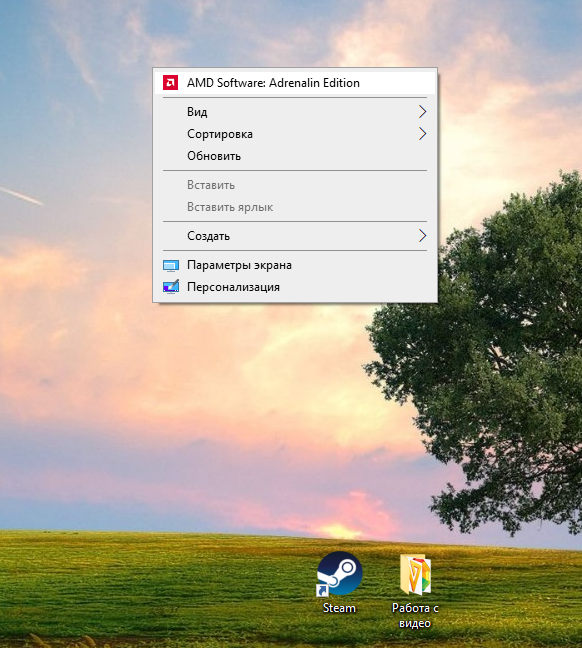This screenshot has width=582, height=648.
Task: Click the monitor icon beside Параметры экрана
Action: (x=171, y=265)
